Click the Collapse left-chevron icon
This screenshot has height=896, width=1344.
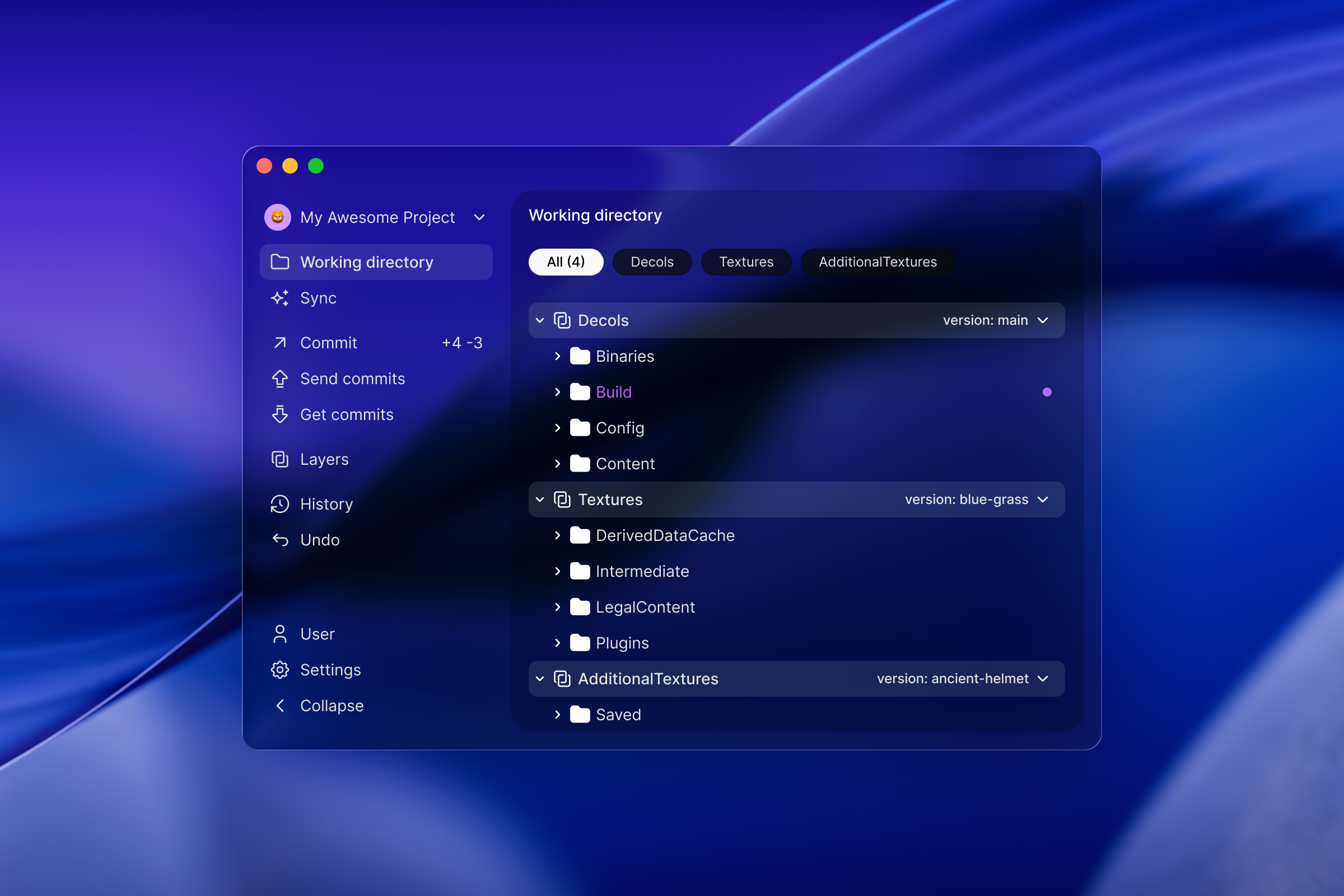tap(280, 706)
